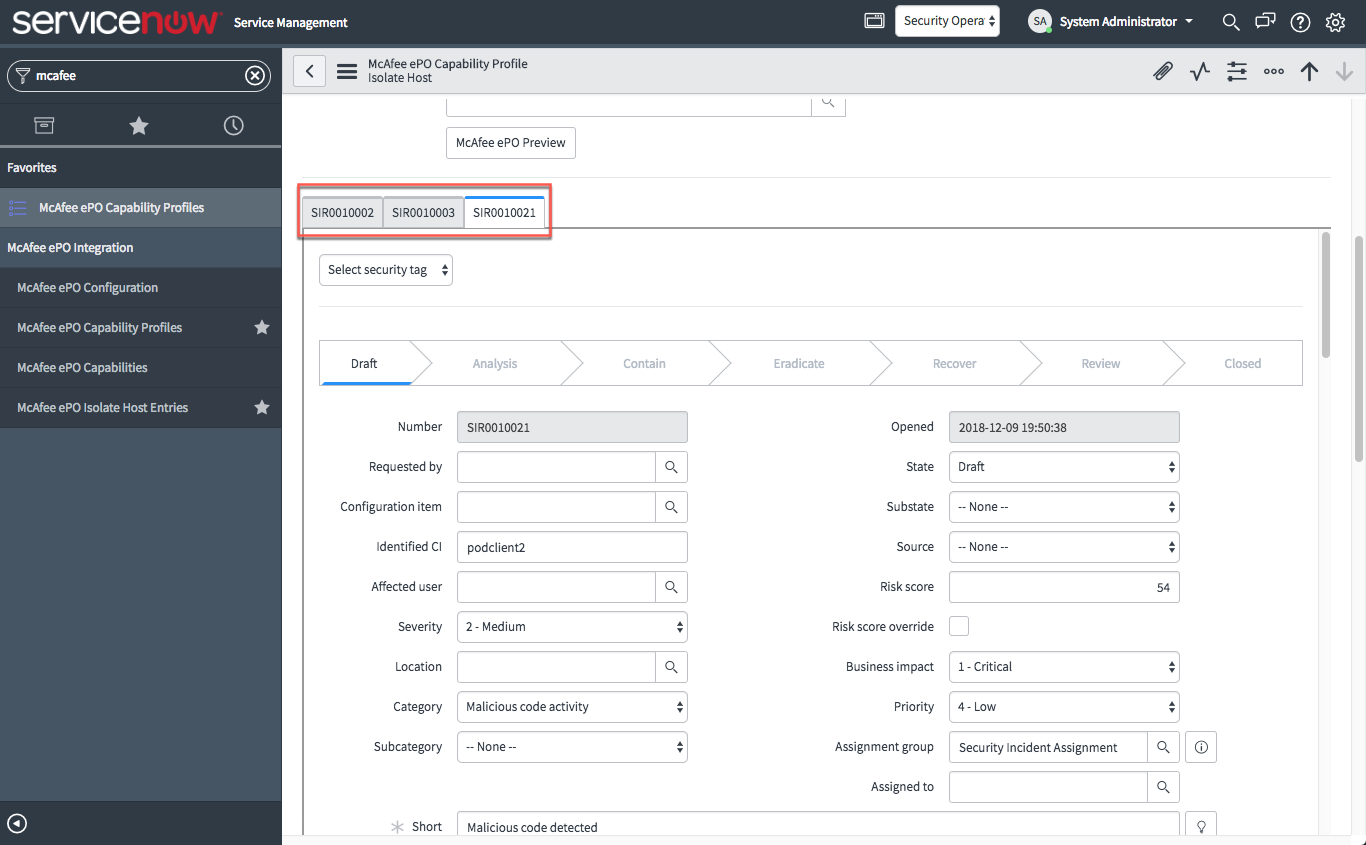The image size is (1366, 845).
Task: Select the Closed stage in process flow
Action: pos(1242,364)
